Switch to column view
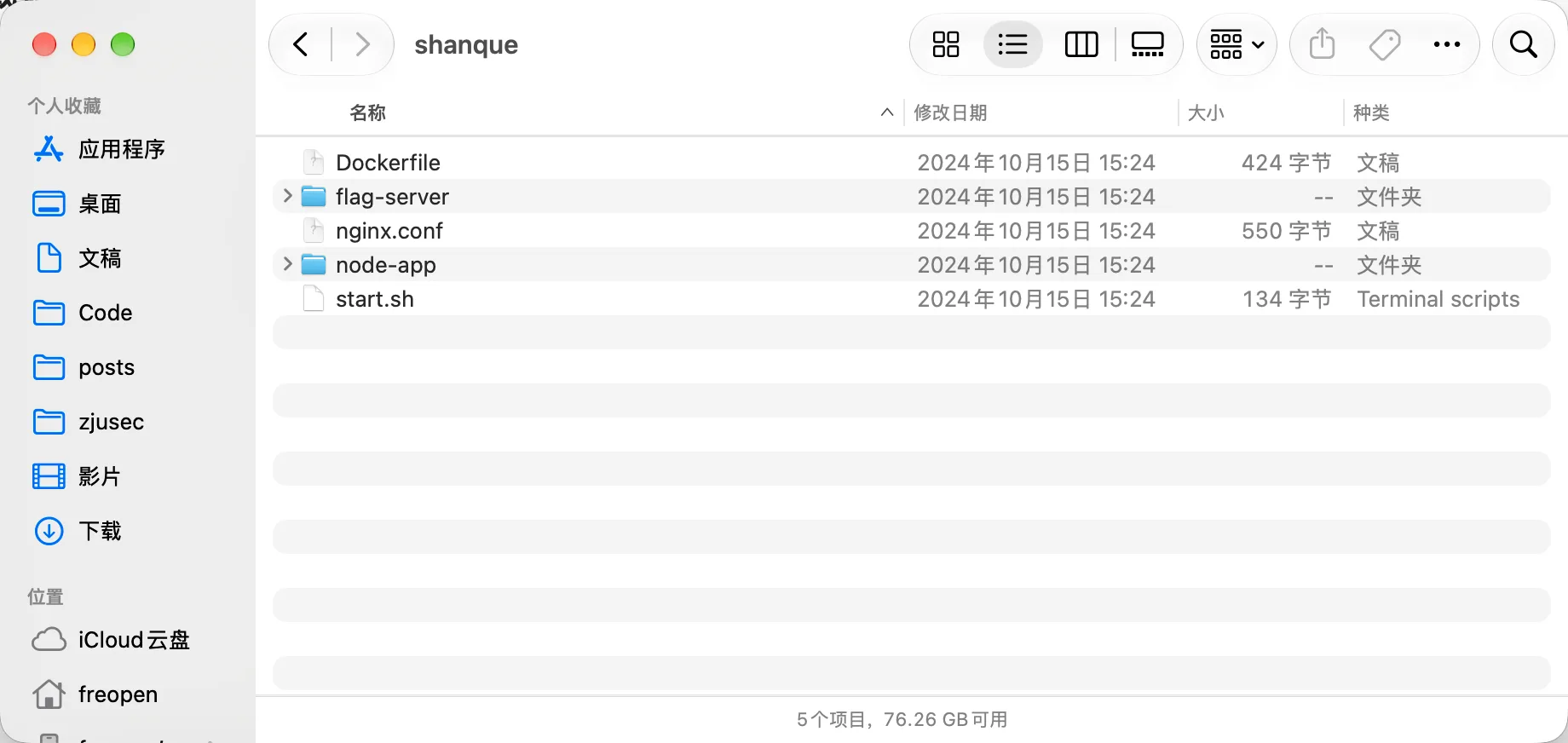Viewport: 1568px width, 743px height. coord(1081,44)
